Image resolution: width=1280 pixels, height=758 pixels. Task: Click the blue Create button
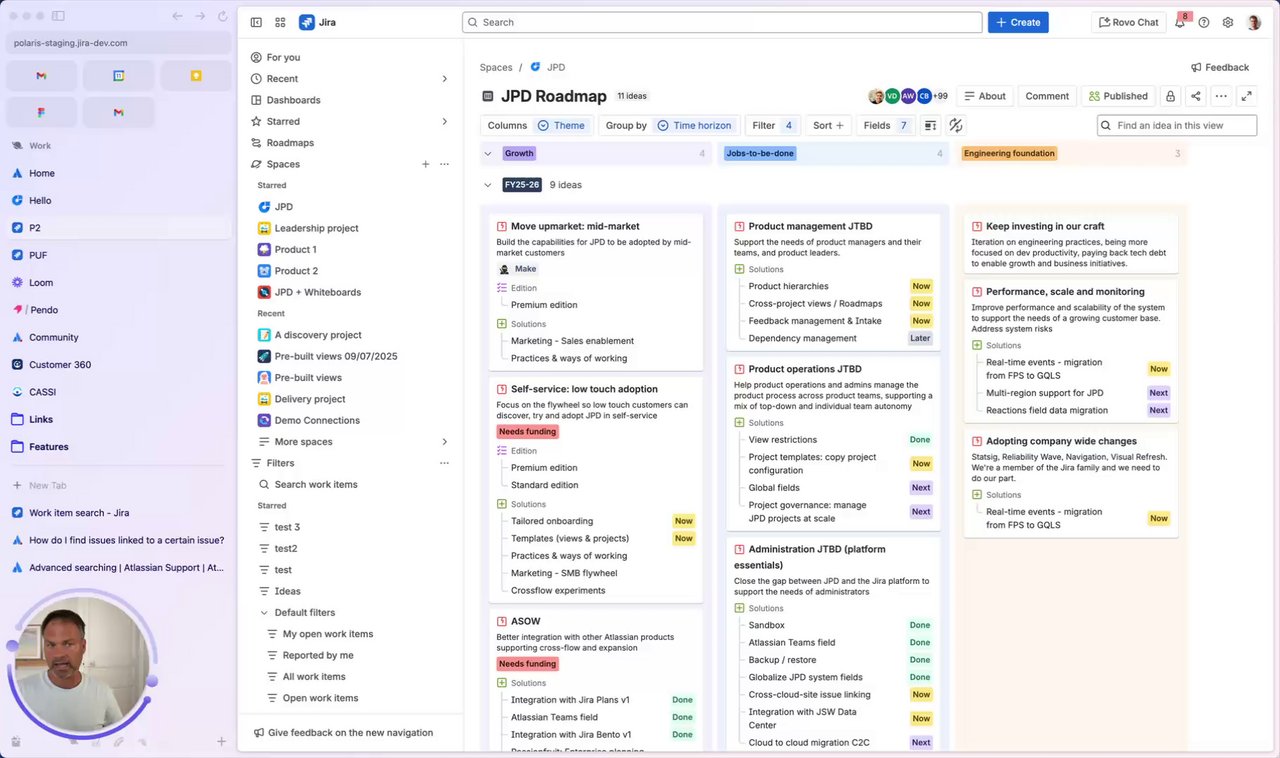(1018, 22)
